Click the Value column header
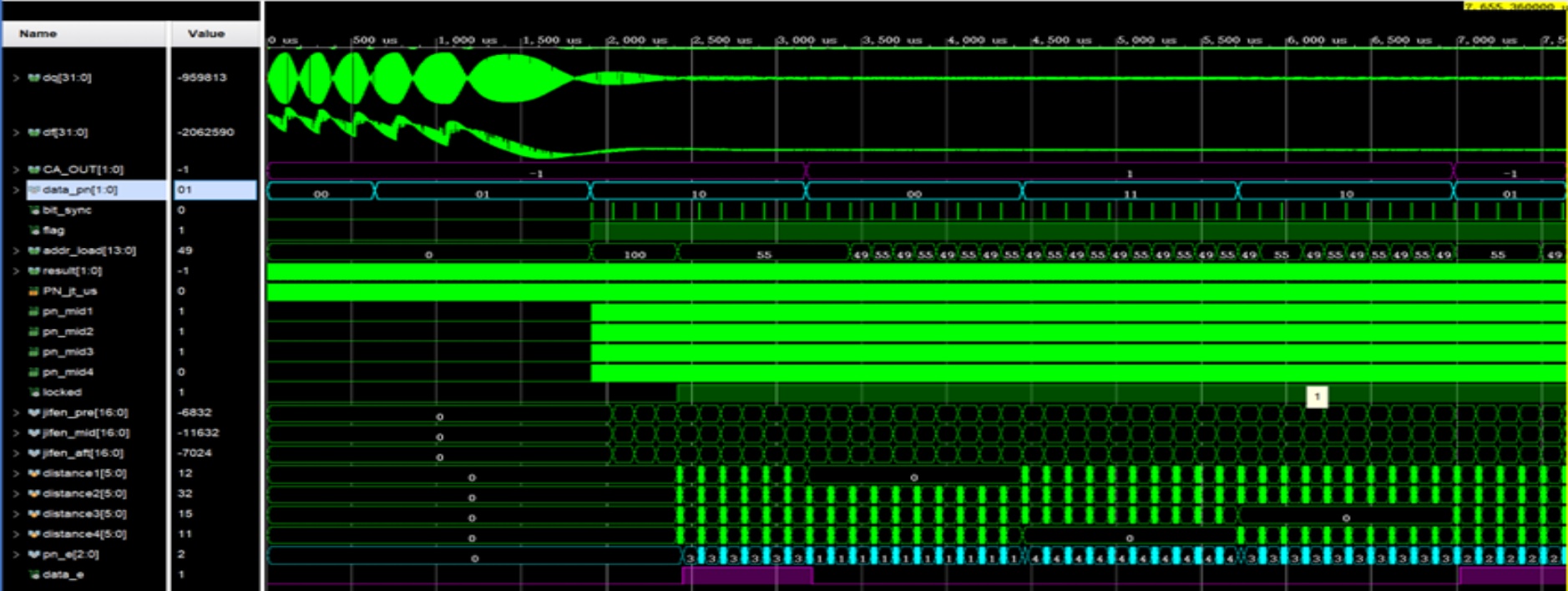This screenshot has width=1568, height=591. 206,33
